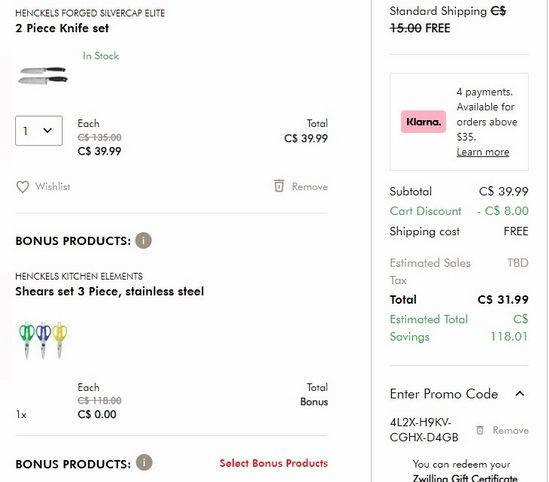Click the Klarna logo badge
This screenshot has height=482, width=549.
click(x=423, y=122)
